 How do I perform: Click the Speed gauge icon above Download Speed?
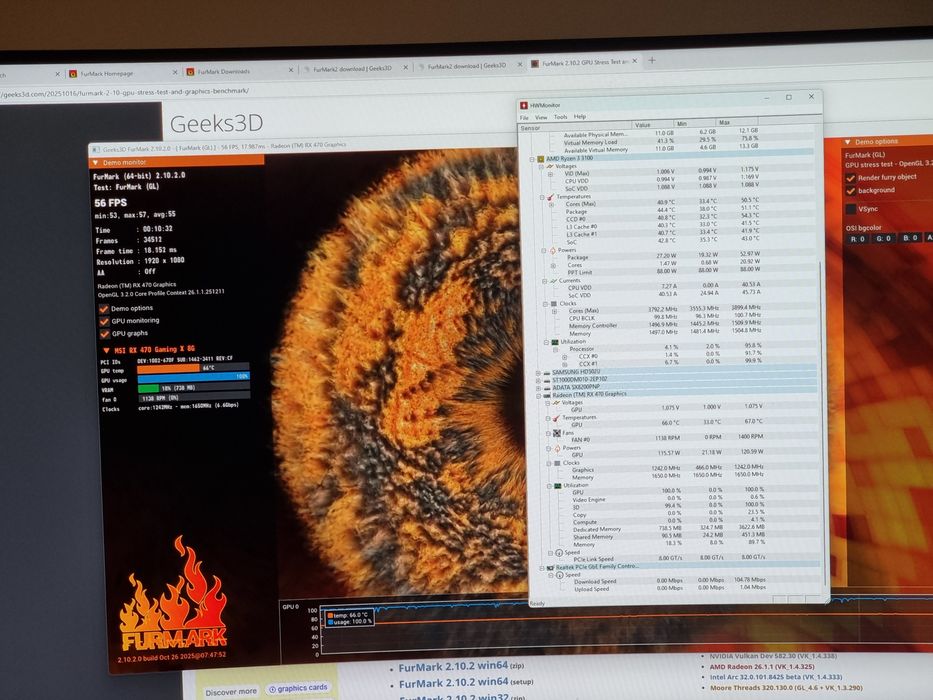coord(559,576)
